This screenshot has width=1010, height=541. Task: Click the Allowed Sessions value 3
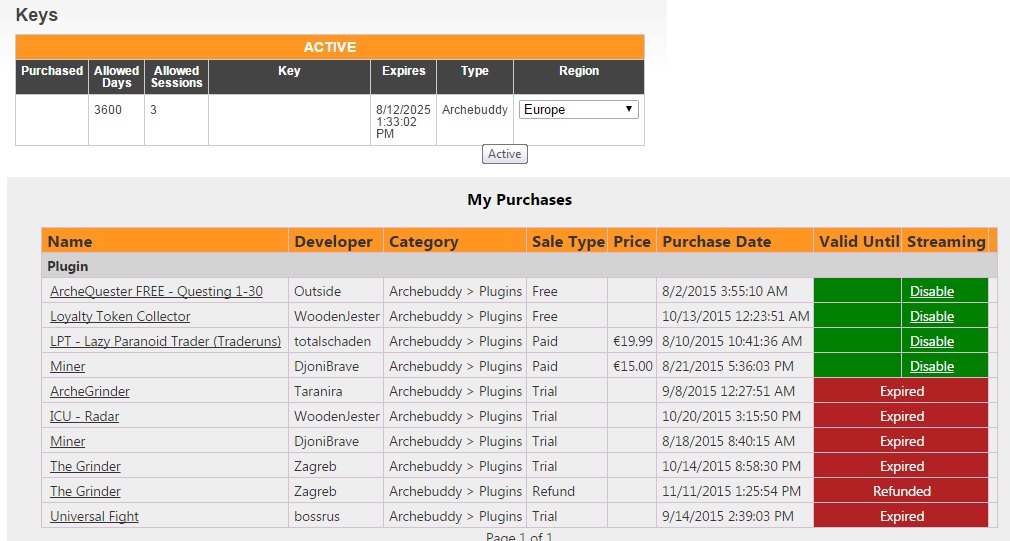(153, 109)
